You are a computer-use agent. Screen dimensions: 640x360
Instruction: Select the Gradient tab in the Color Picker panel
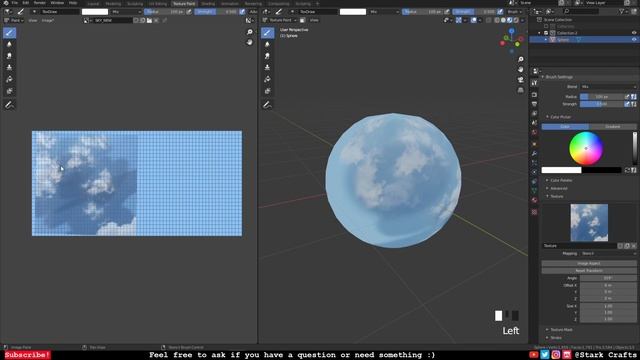tap(613, 127)
